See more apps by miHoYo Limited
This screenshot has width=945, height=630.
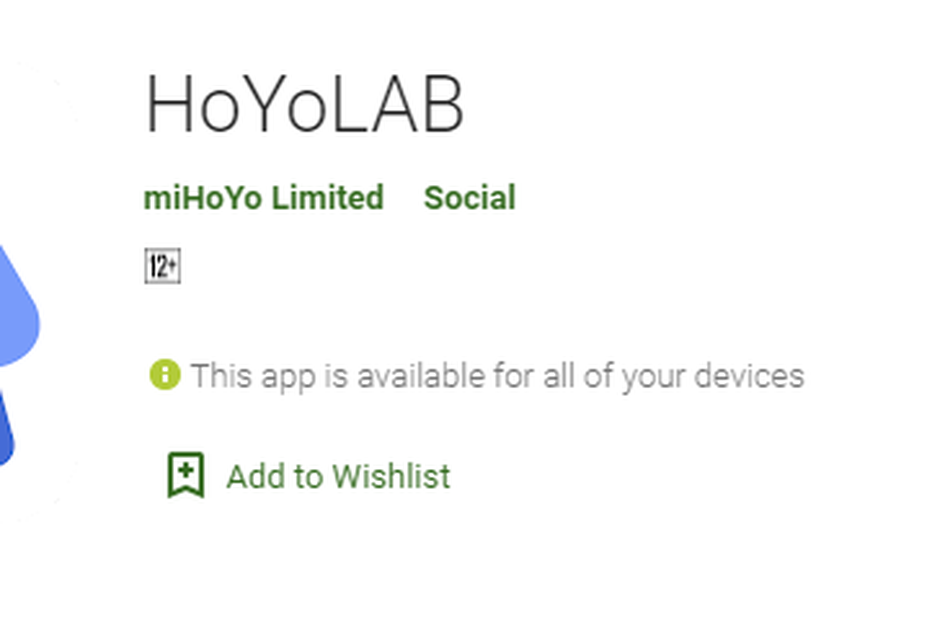(263, 198)
